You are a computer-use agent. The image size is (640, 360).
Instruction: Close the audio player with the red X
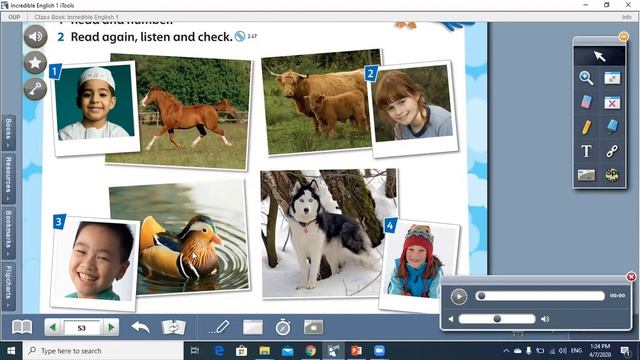[631, 277]
